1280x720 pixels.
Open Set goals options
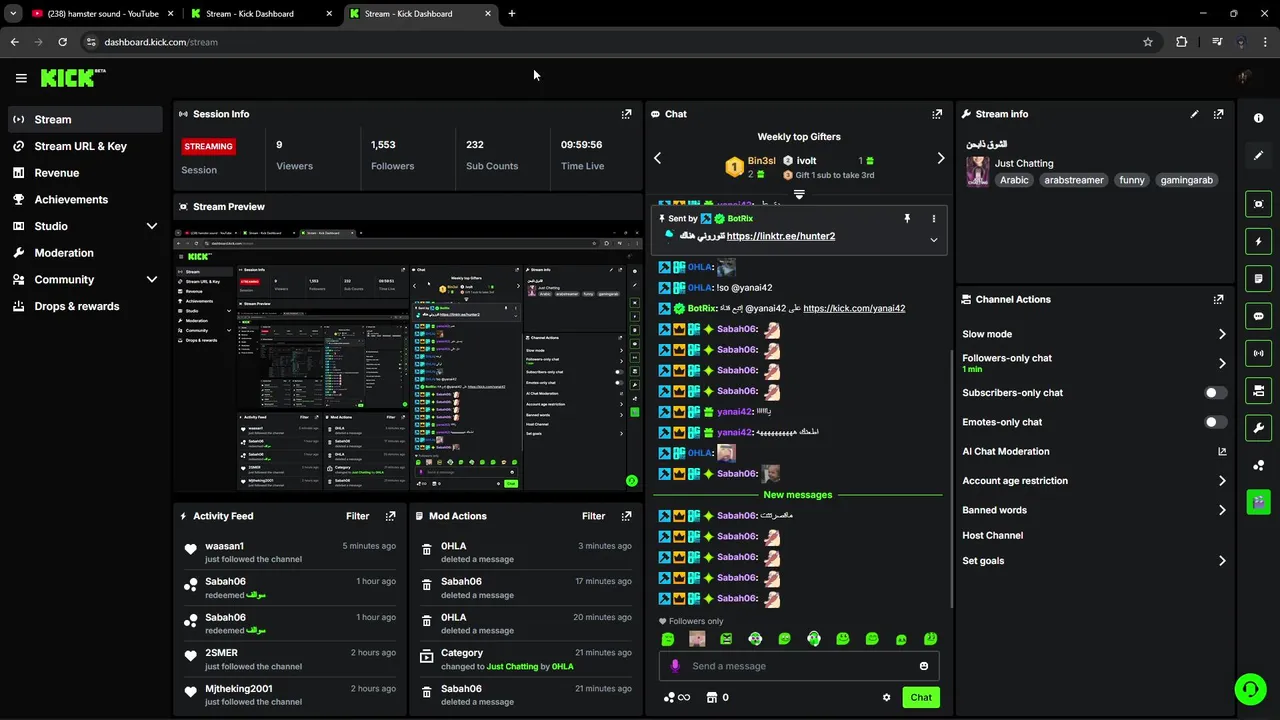[1094, 561]
